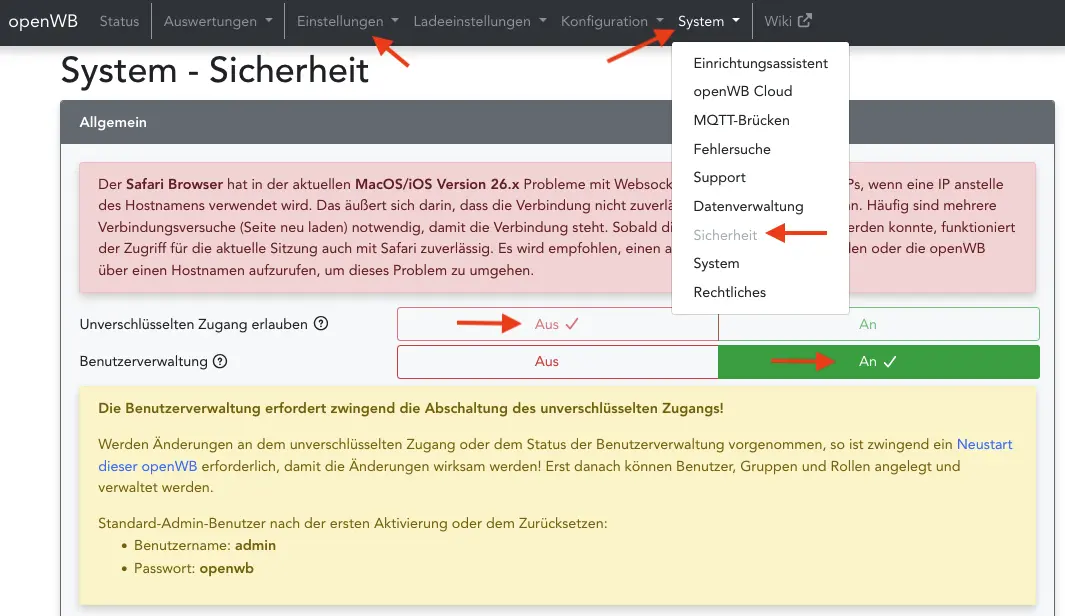The width and height of the screenshot is (1065, 616).
Task: Go to the Status page
Action: click(x=120, y=21)
